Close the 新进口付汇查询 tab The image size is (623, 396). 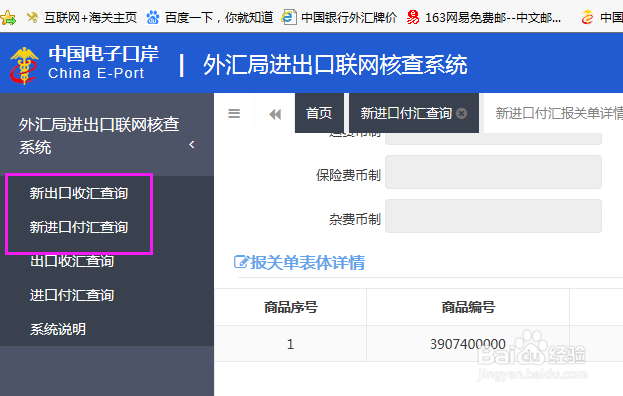[x=461, y=114]
